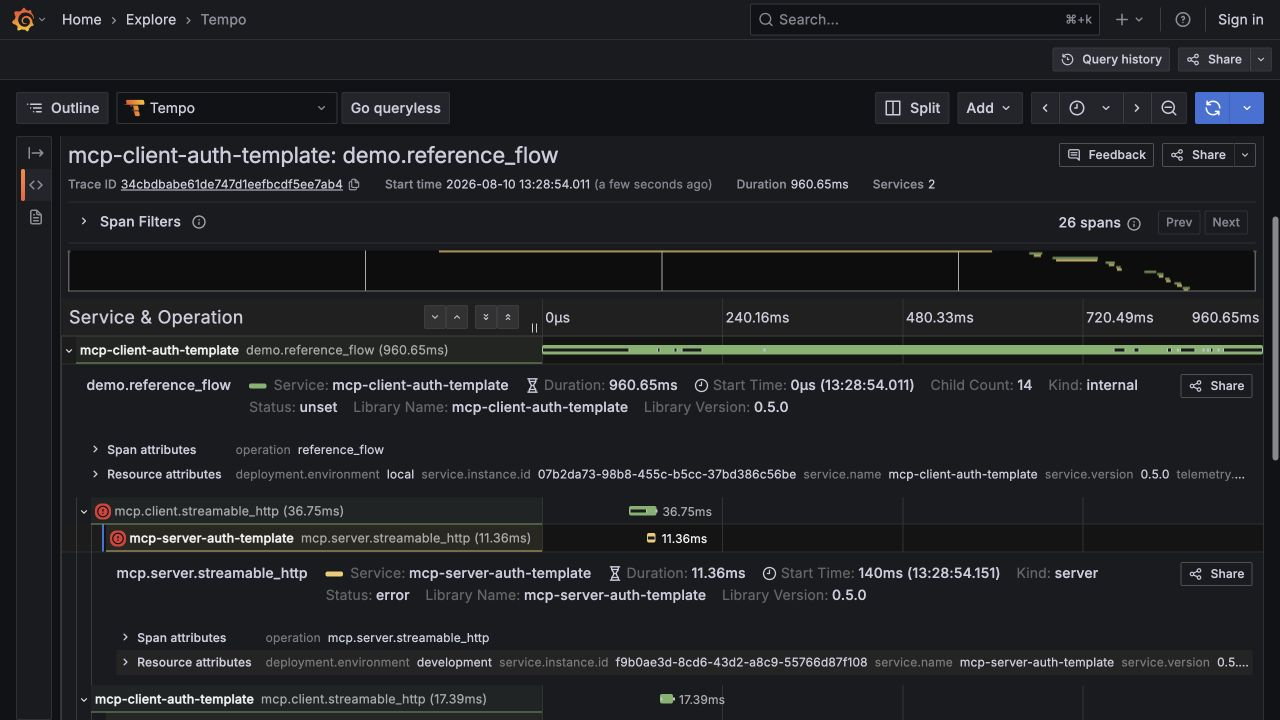1280x720 pixels.
Task: Share the demo.reference_flow span
Action: [1216, 386]
